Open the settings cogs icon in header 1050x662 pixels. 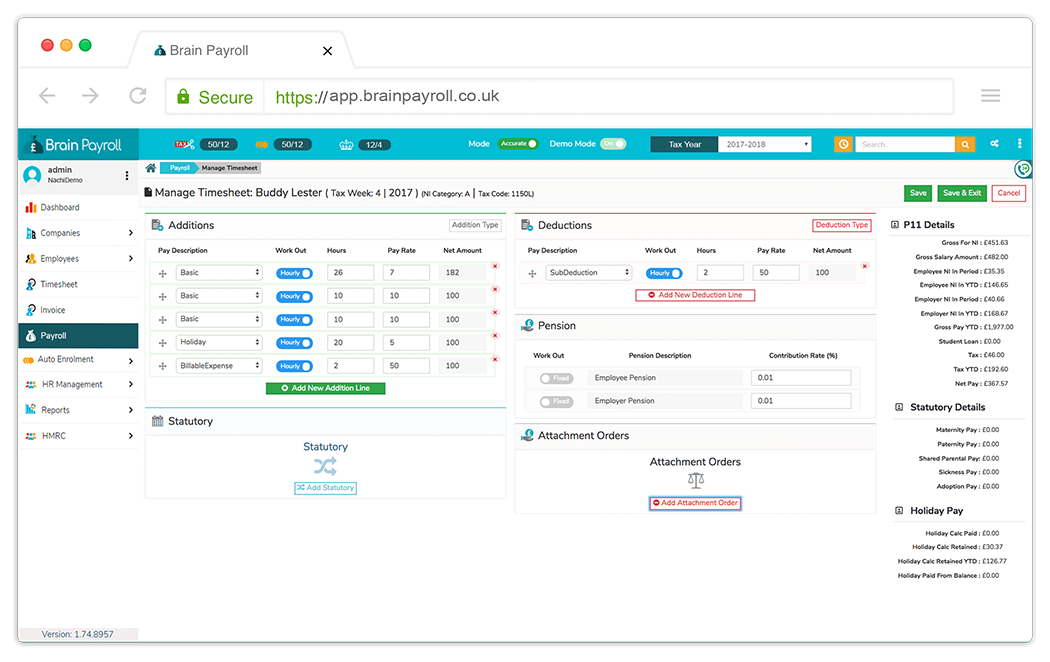(x=994, y=144)
